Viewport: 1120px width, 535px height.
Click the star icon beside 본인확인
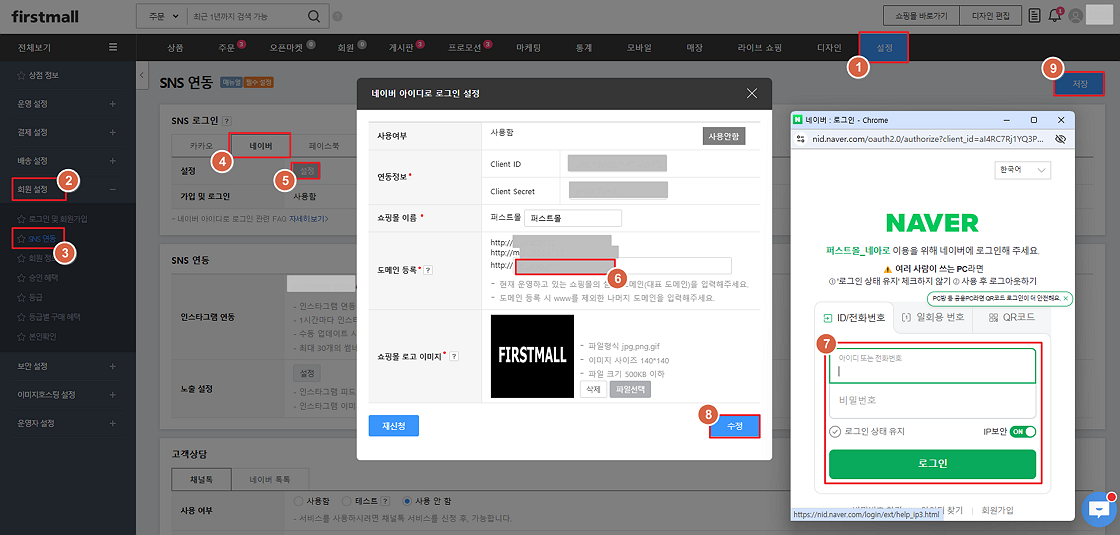(x=21, y=336)
